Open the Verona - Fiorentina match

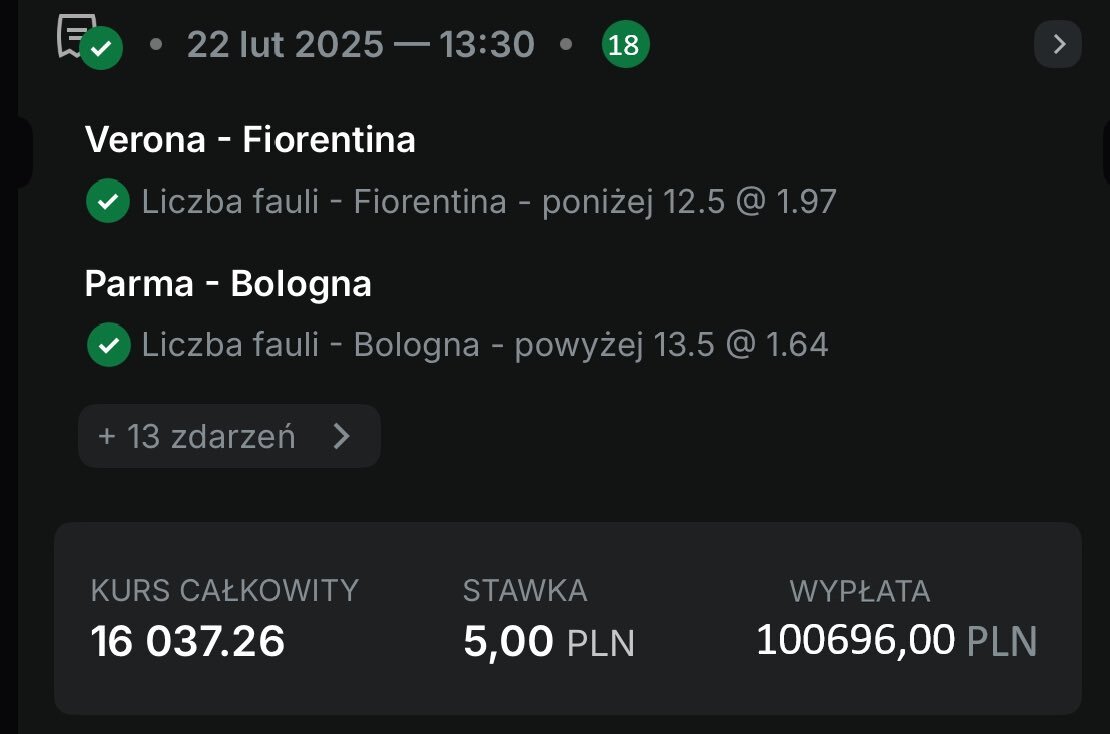250,140
